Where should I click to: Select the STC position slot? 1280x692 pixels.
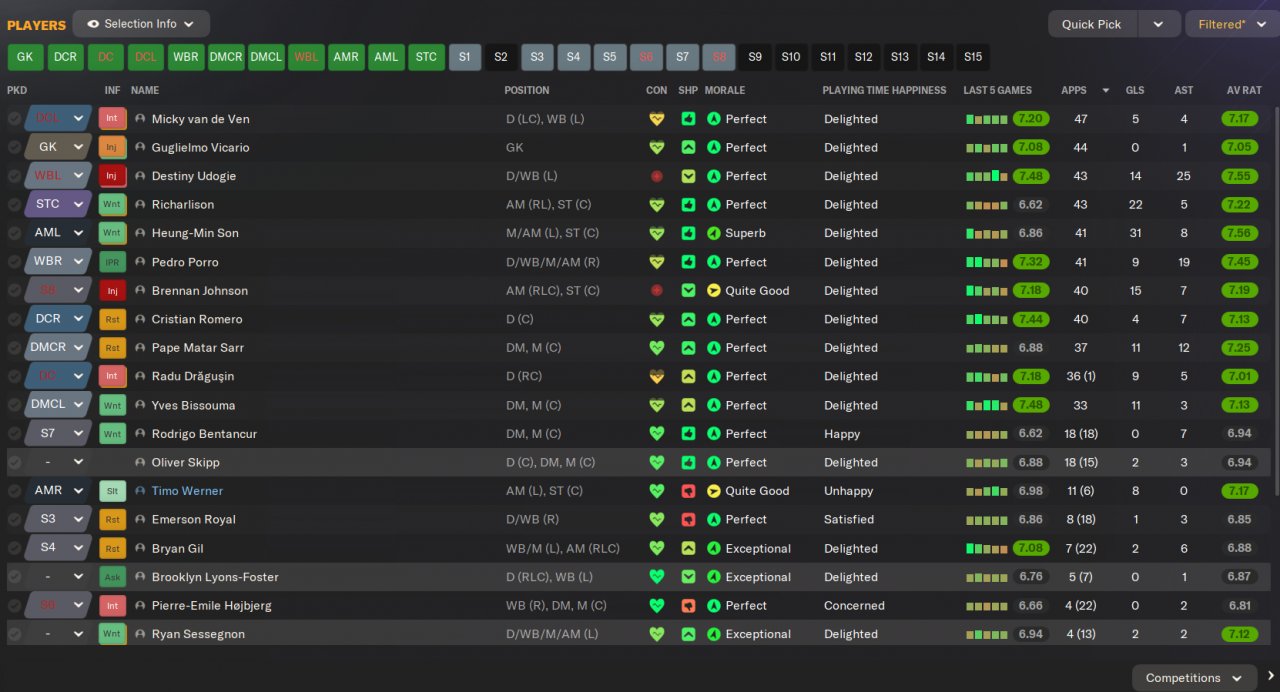tap(426, 57)
